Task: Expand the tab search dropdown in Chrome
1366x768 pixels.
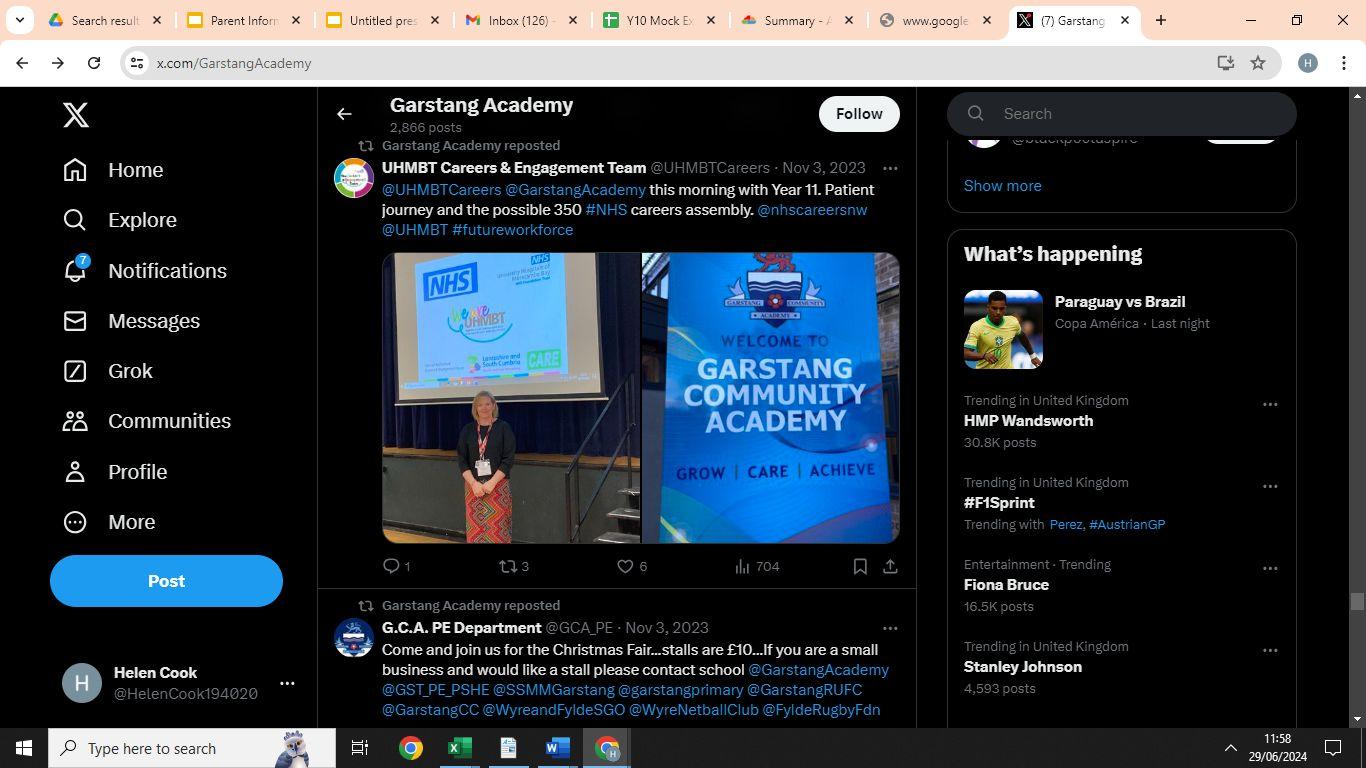Action: tap(19, 20)
